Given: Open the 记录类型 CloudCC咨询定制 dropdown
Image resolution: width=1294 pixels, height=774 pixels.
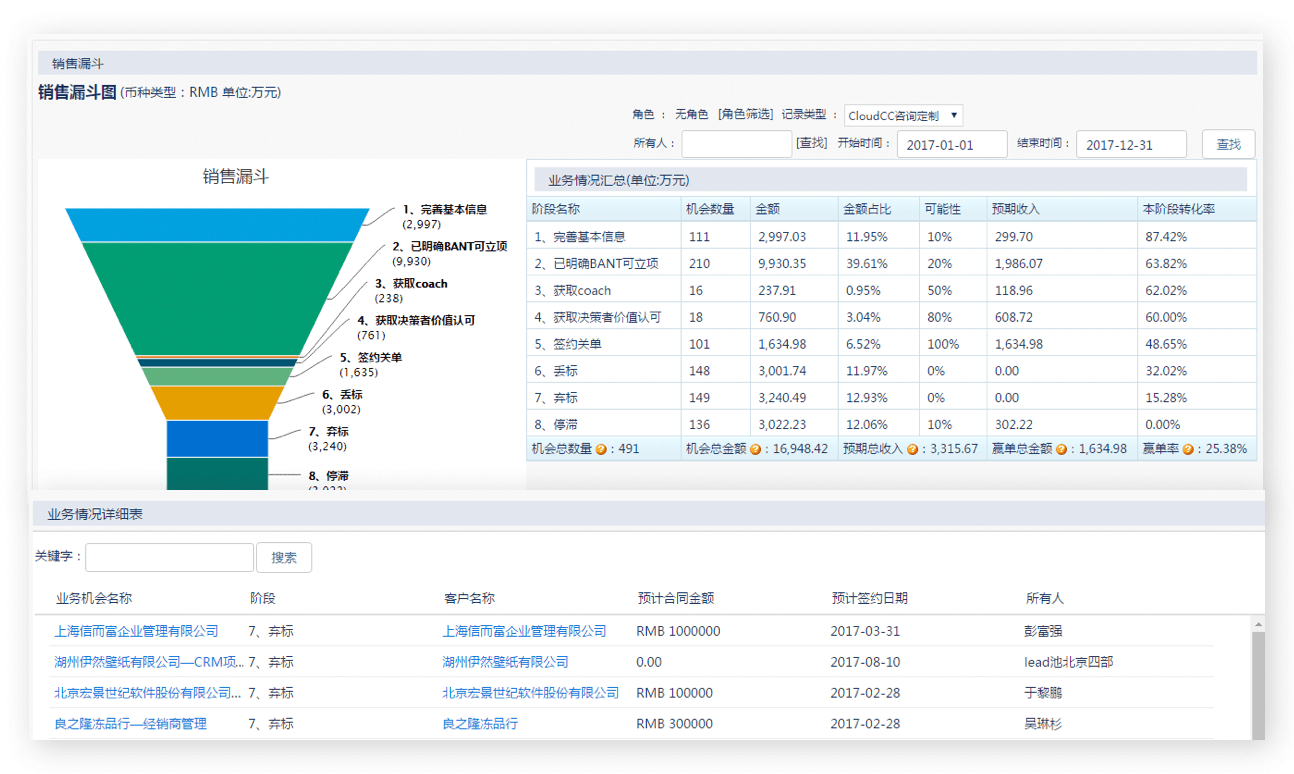Looking at the screenshot, I should [x=903, y=115].
